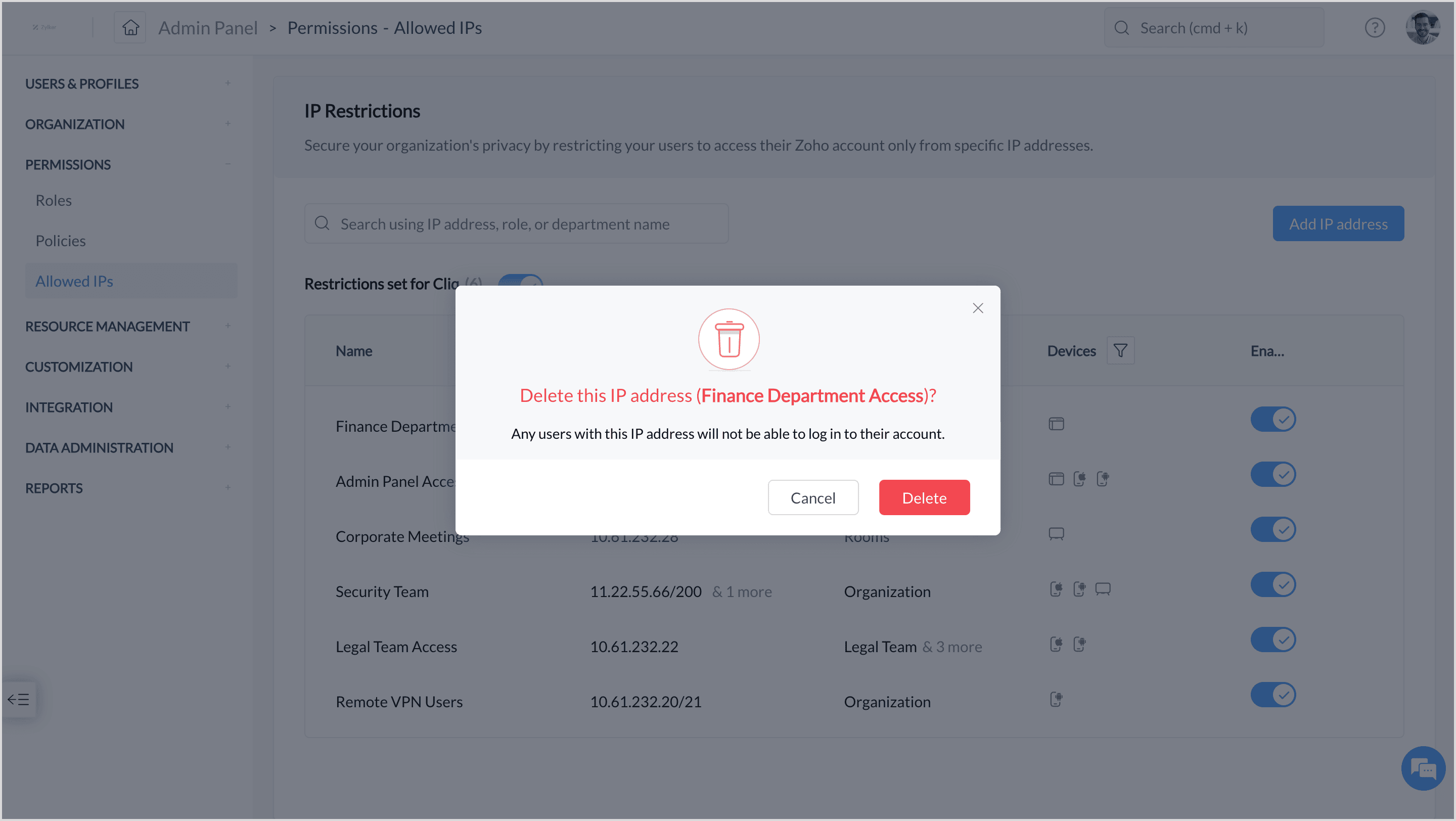Click the home icon in breadcrumb
This screenshot has height=821, width=1456.
point(130,27)
